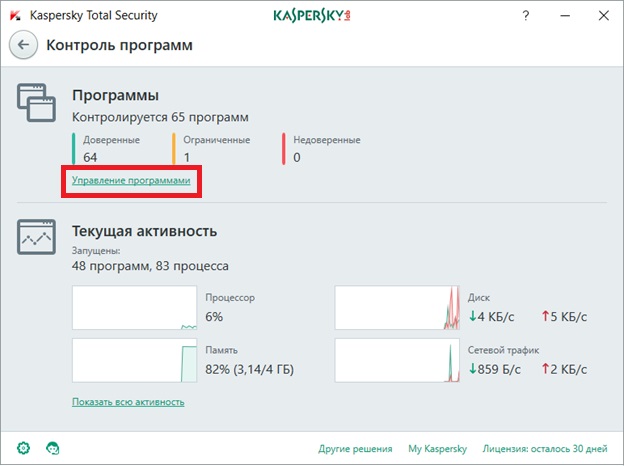This screenshot has width=624, height=466.
Task: Click disk upload rate 5 КБ/с
Action: [x=564, y=317]
